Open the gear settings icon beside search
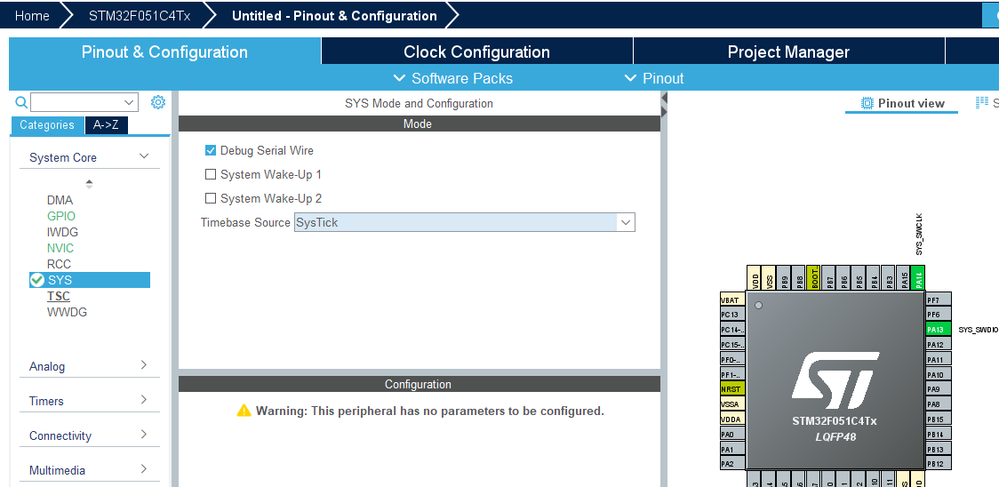The image size is (999, 487). coord(158,102)
